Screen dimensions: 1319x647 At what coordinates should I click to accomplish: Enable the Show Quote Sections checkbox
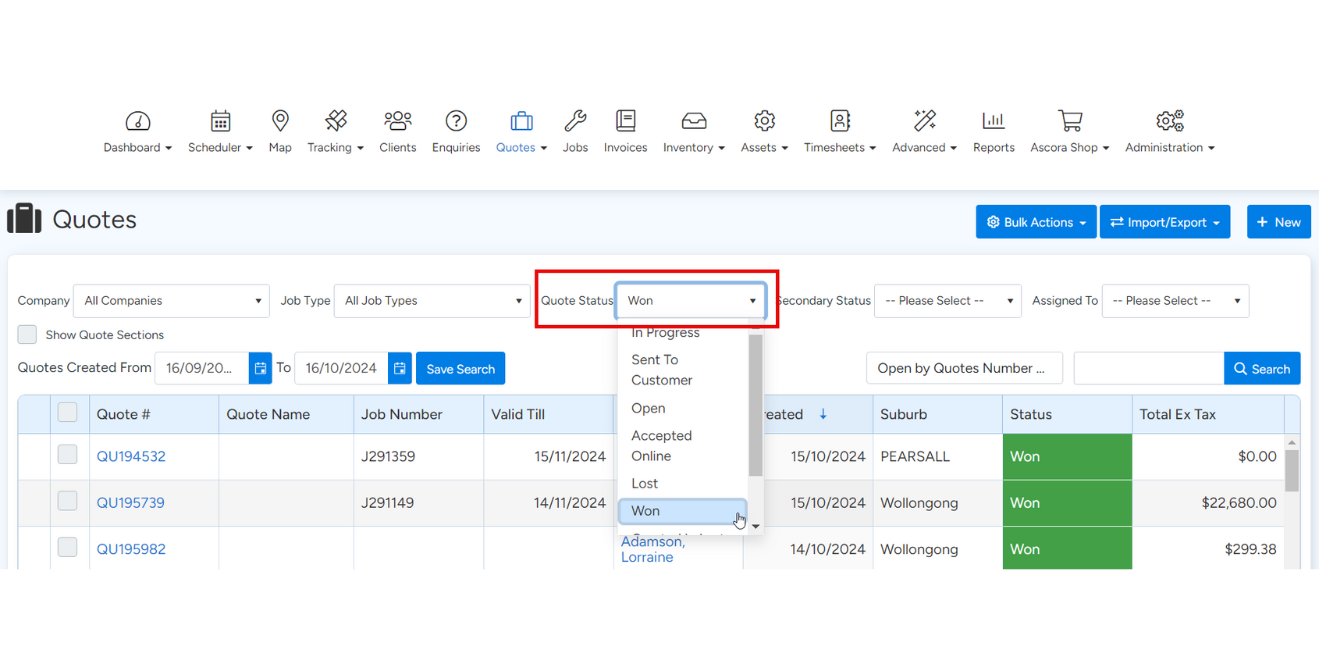coord(28,335)
